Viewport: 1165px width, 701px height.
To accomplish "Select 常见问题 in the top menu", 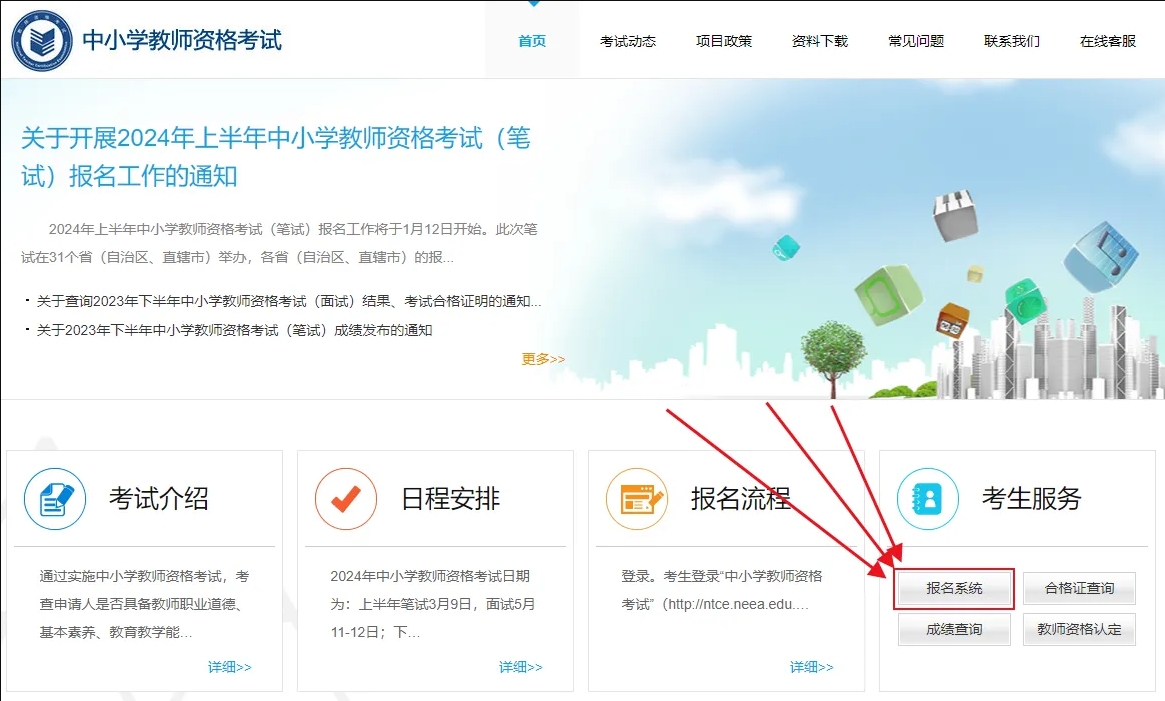I will (916, 41).
